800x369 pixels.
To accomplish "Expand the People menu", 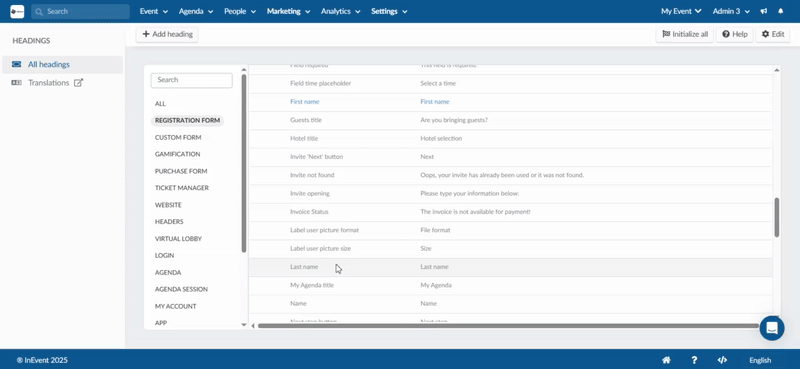I will [240, 11].
